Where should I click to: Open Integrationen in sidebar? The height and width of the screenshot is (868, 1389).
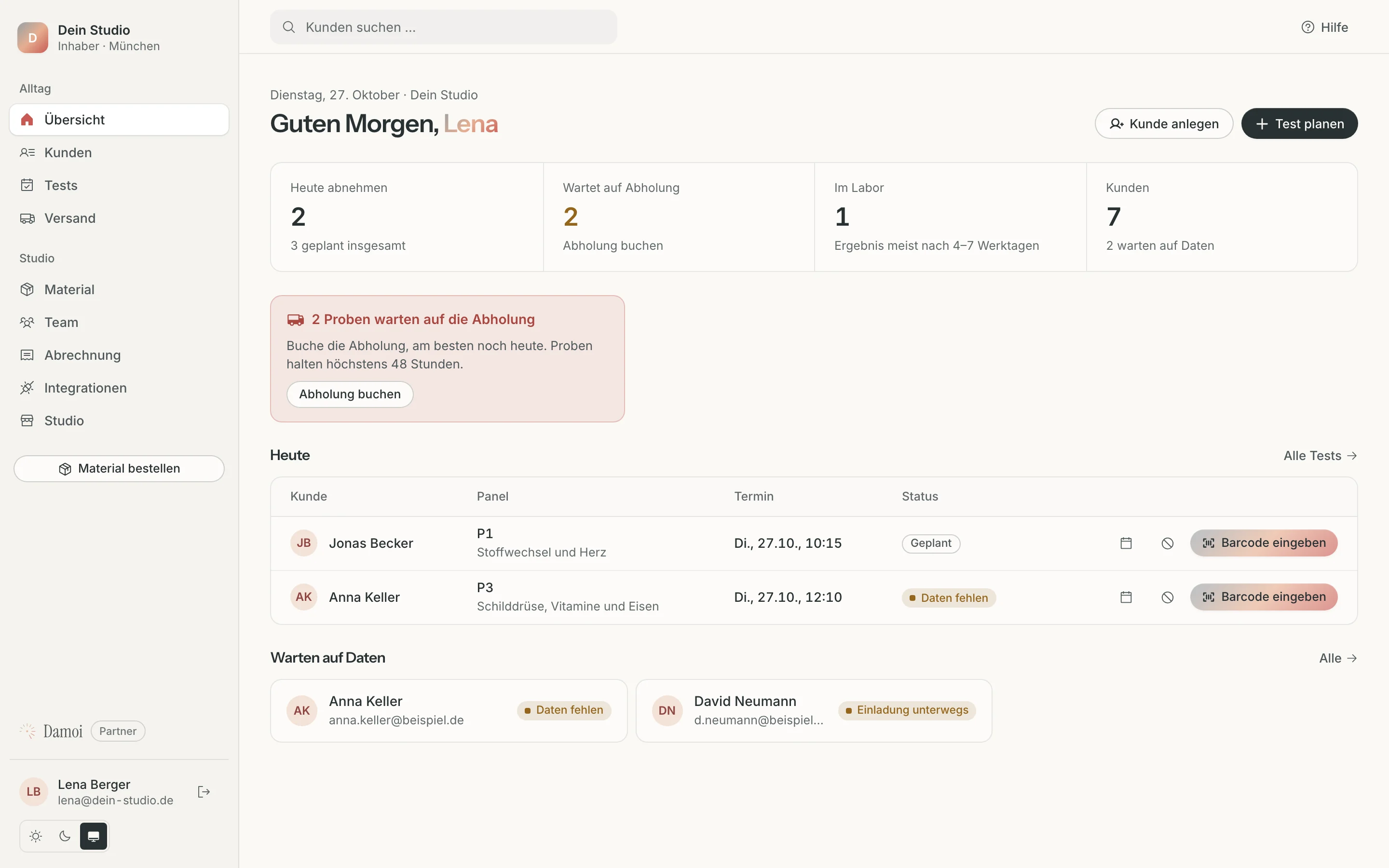point(119,388)
